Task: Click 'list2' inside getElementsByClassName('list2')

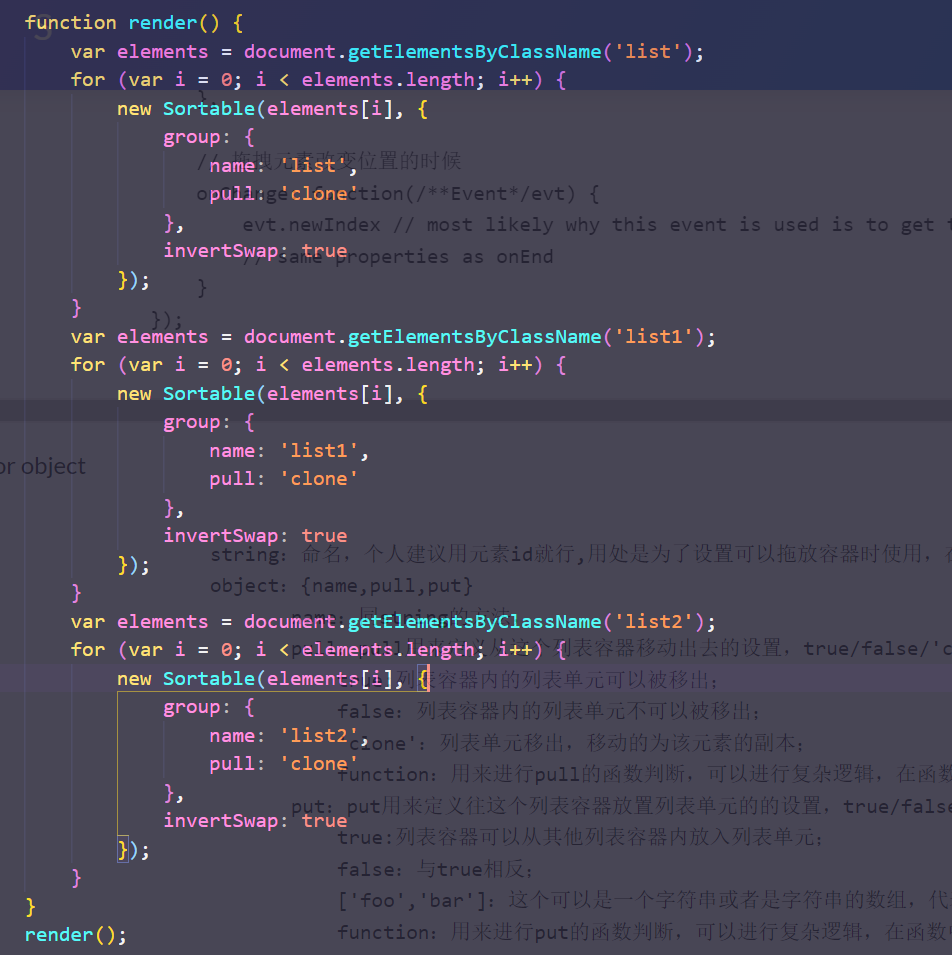Action: [x=654, y=621]
